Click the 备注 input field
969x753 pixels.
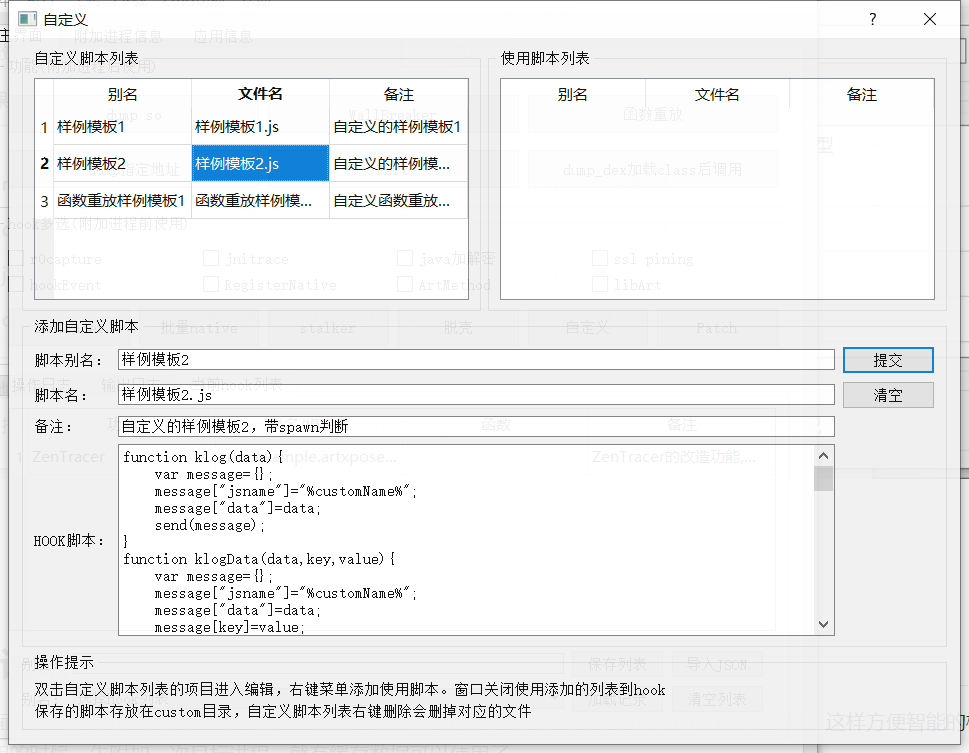pyautogui.click(x=476, y=426)
